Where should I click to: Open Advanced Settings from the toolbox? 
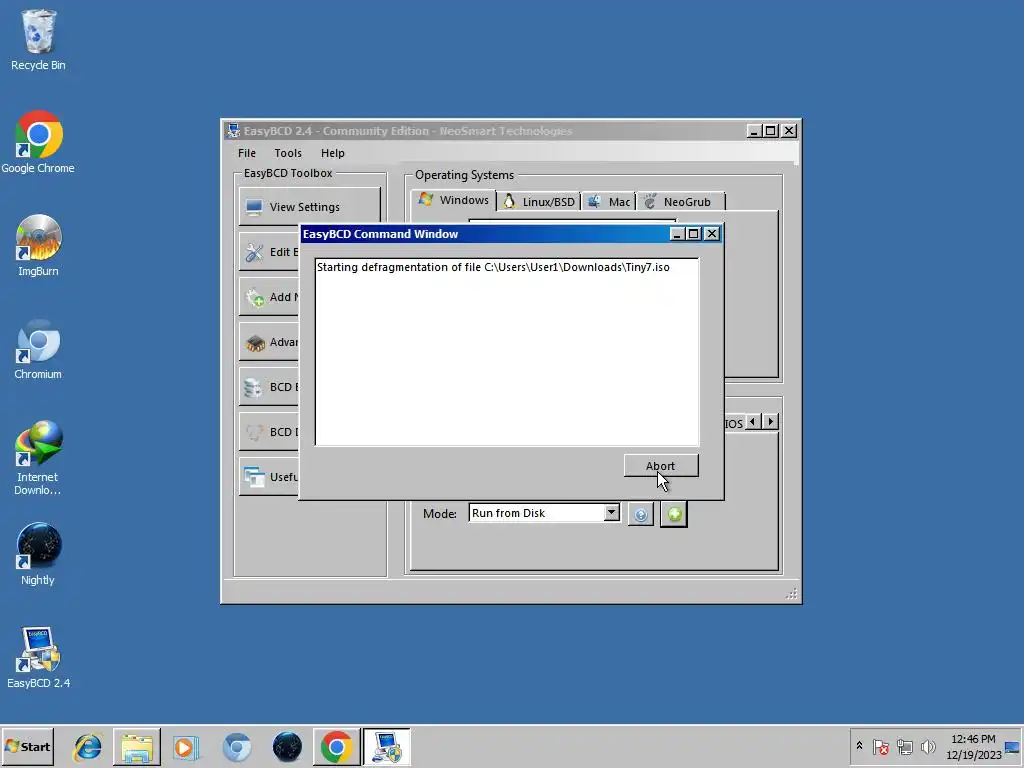pyautogui.click(x=269, y=342)
